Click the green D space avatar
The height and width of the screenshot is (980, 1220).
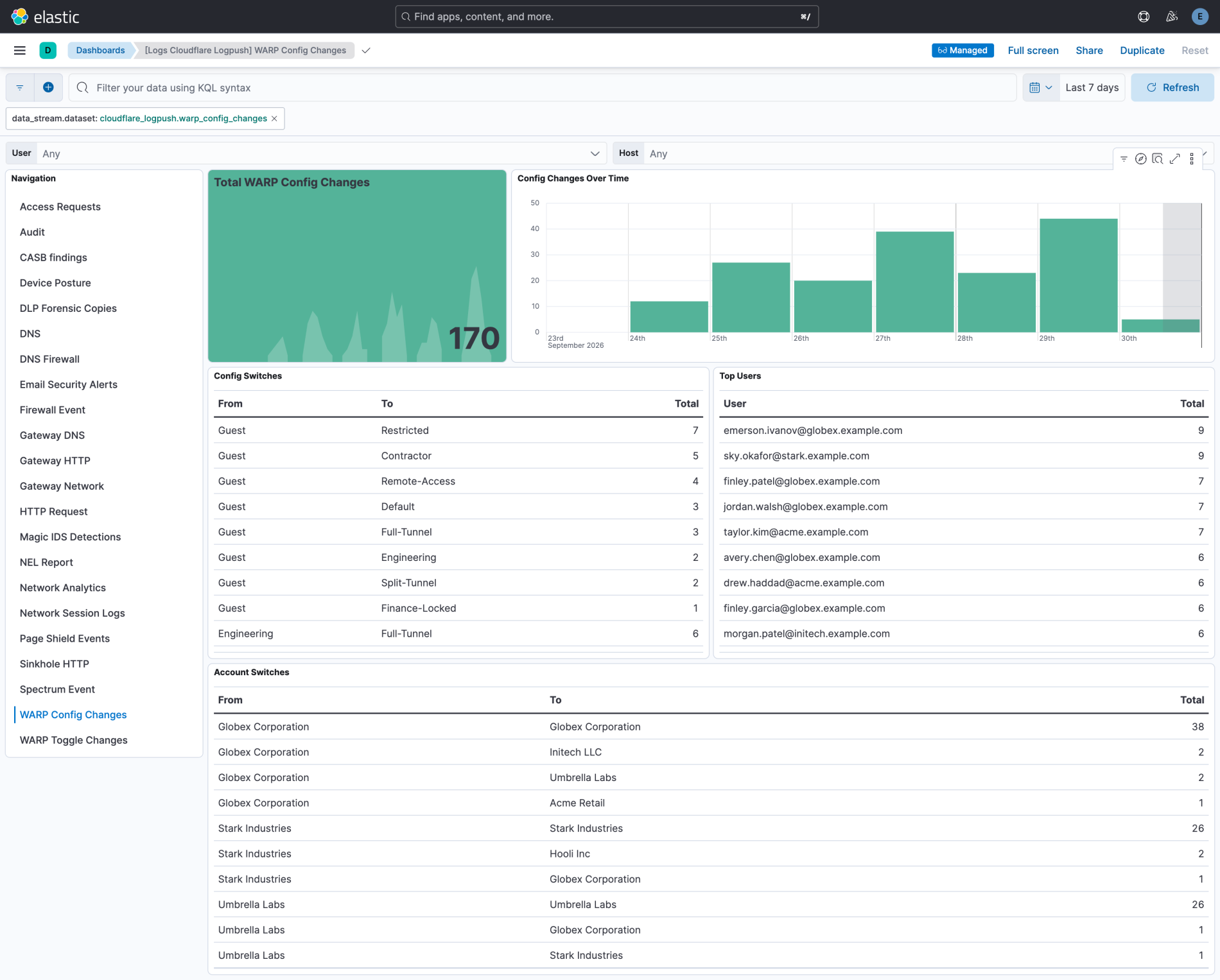[x=48, y=50]
